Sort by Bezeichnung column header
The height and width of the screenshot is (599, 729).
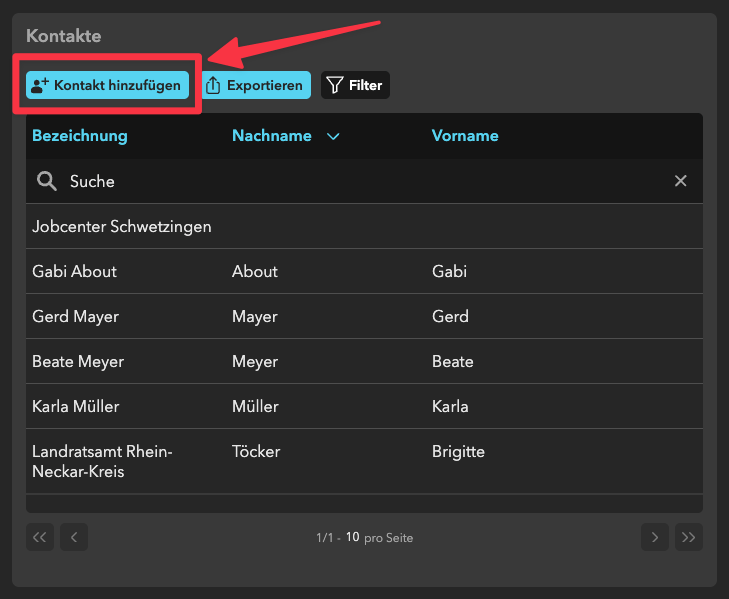click(80, 136)
